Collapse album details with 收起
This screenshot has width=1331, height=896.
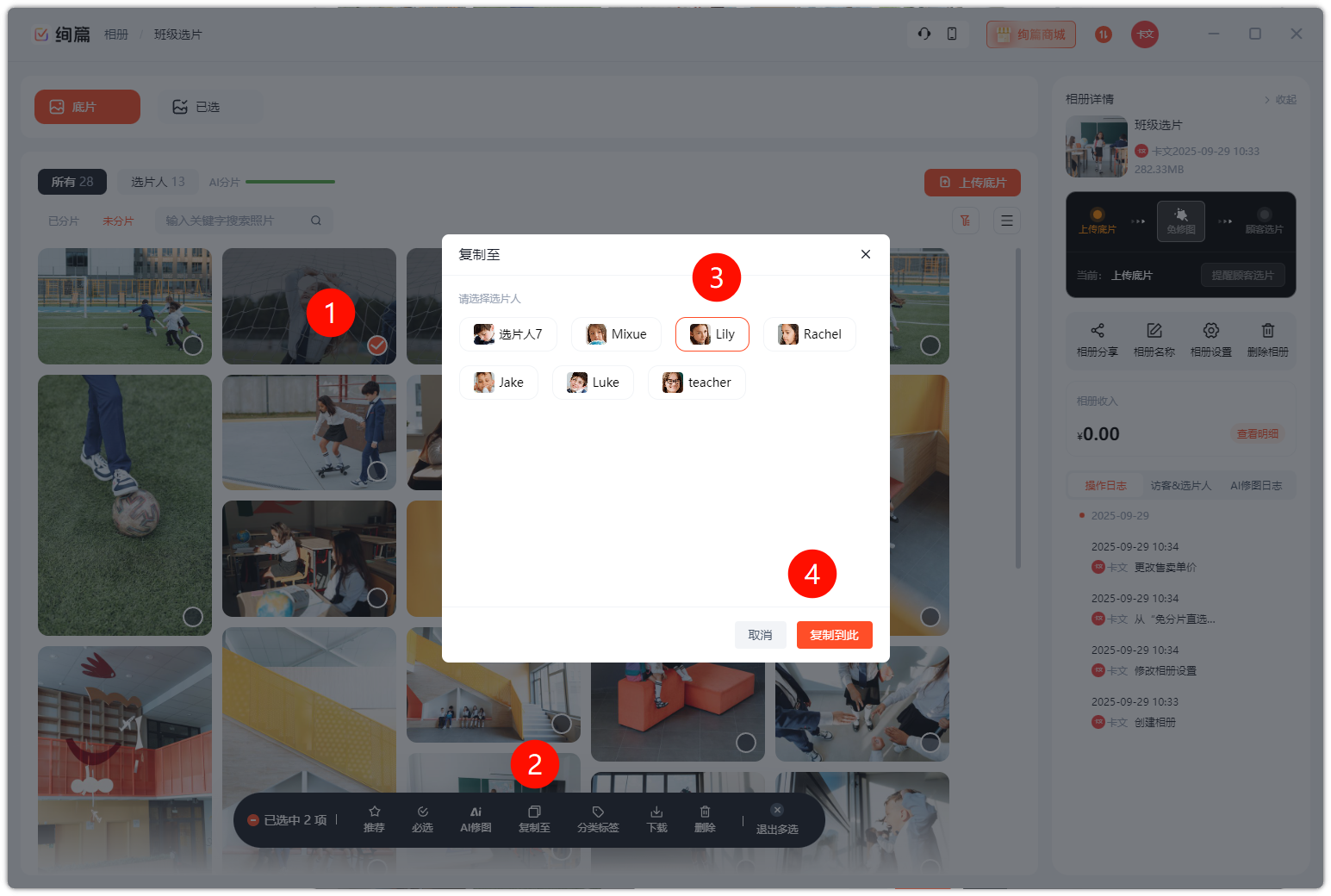1280,99
